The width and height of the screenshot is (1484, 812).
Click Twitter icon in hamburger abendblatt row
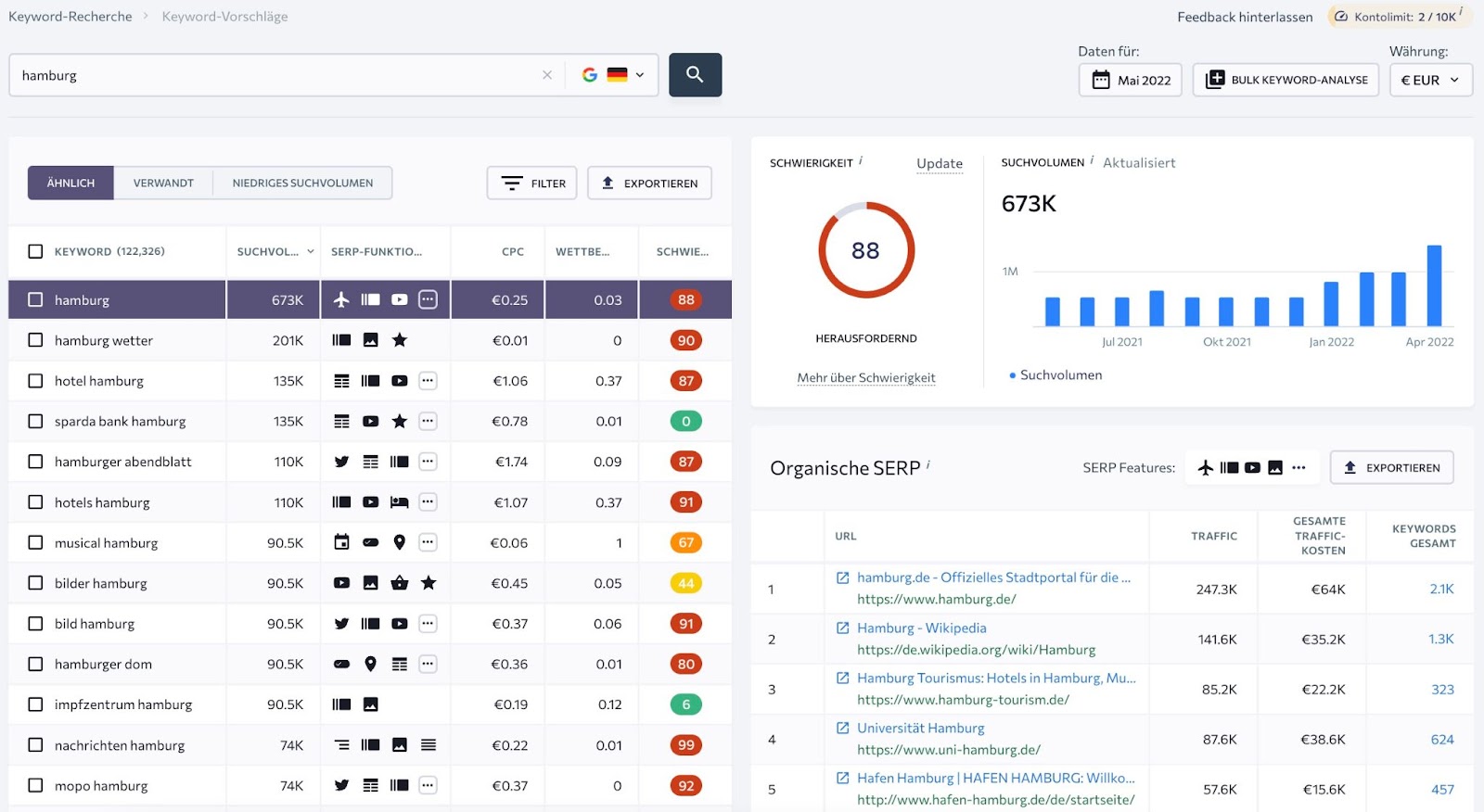pos(341,462)
